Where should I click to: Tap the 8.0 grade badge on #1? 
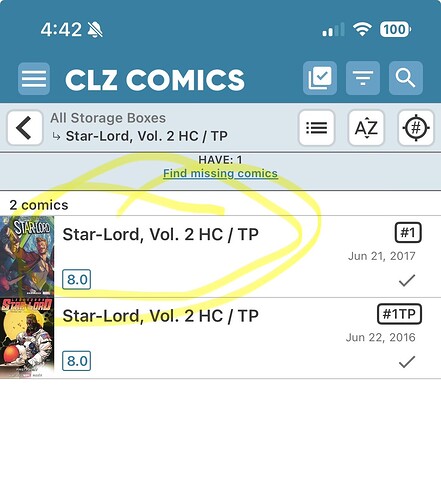[77, 279]
